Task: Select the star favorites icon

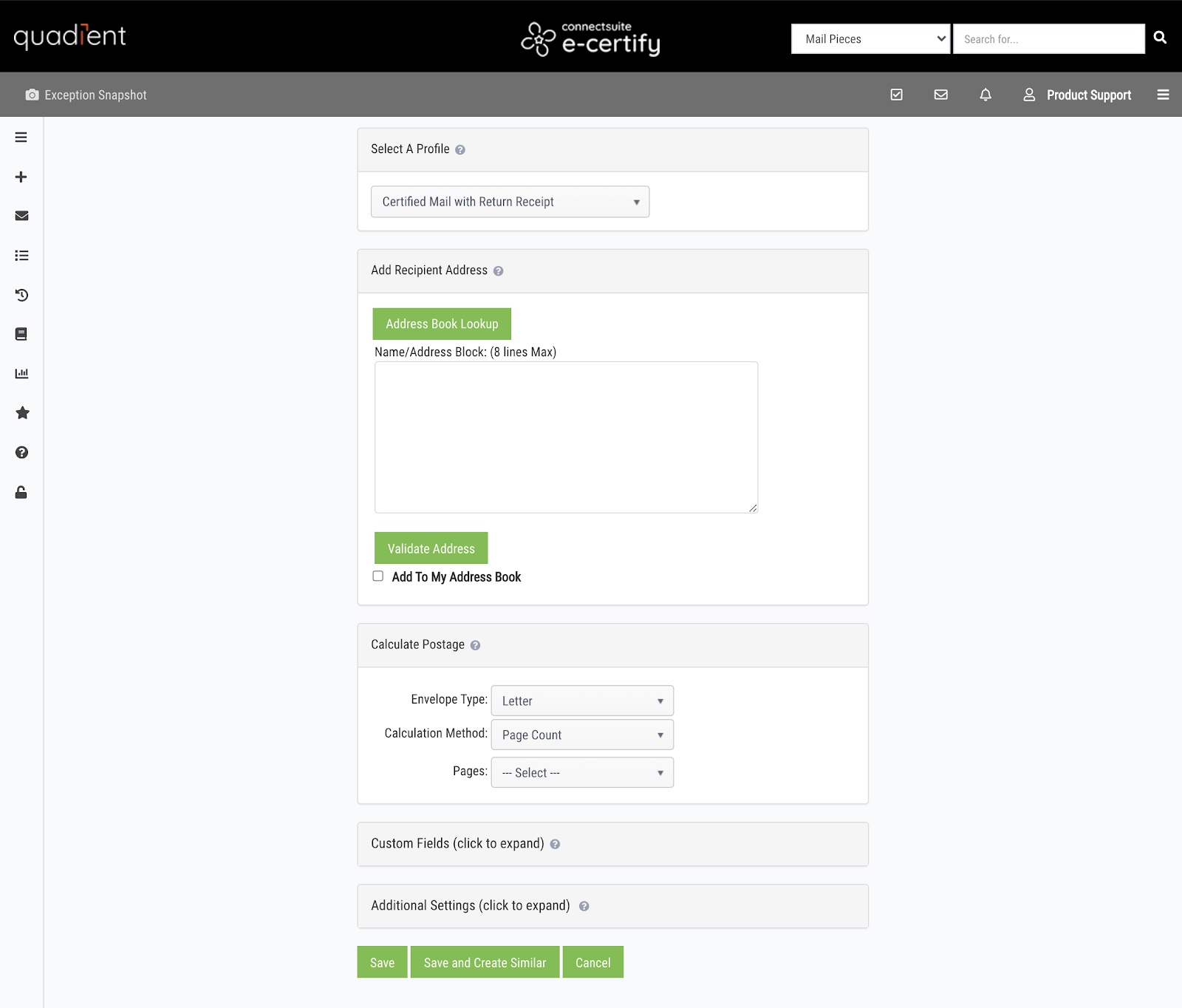Action: tap(22, 412)
